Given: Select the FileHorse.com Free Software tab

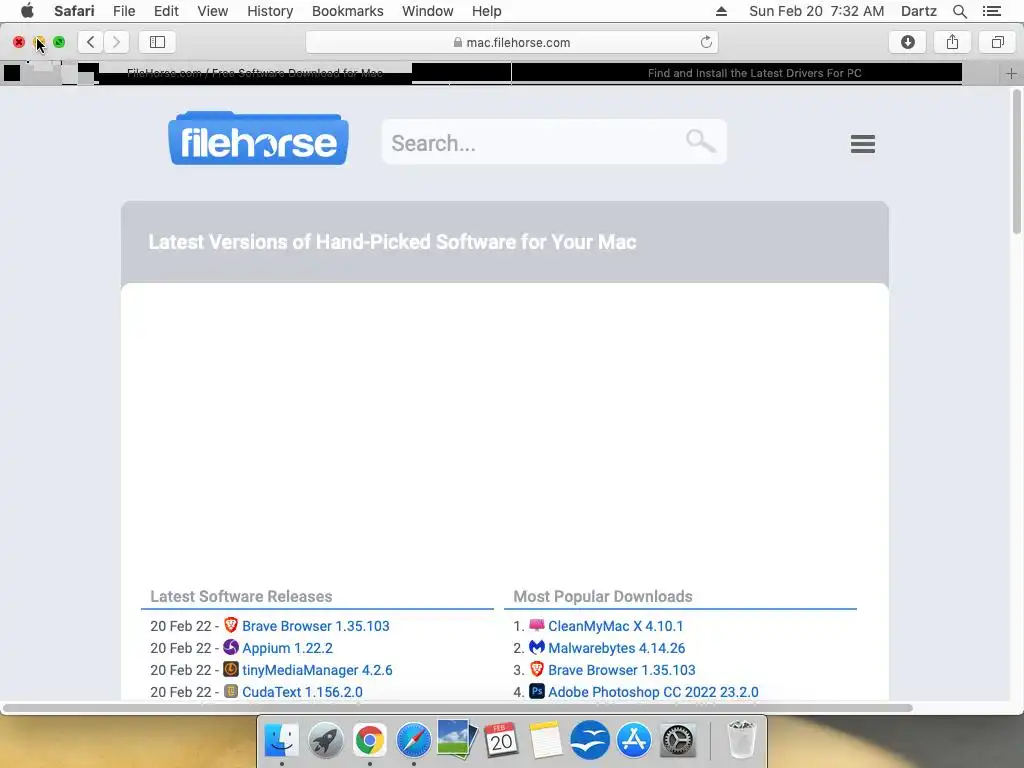Looking at the screenshot, I should [x=255, y=73].
